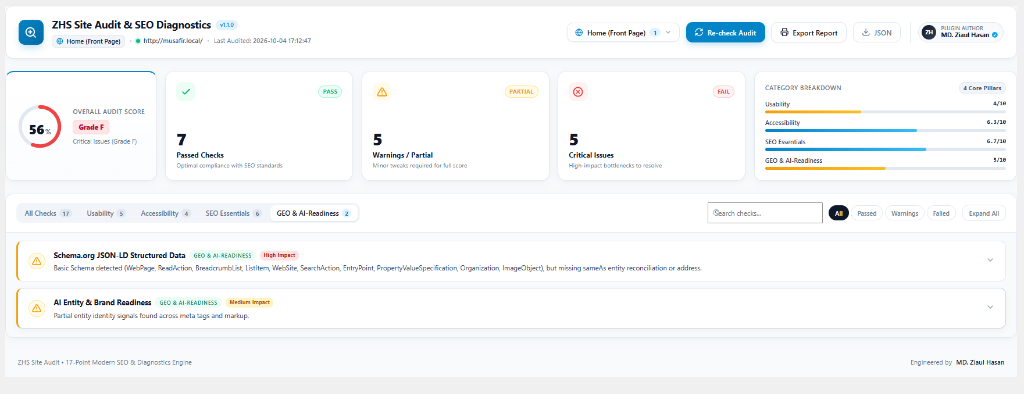Screen dimensions: 1024x394
Task: Click the ZH author avatar icon
Action: pos(929,33)
